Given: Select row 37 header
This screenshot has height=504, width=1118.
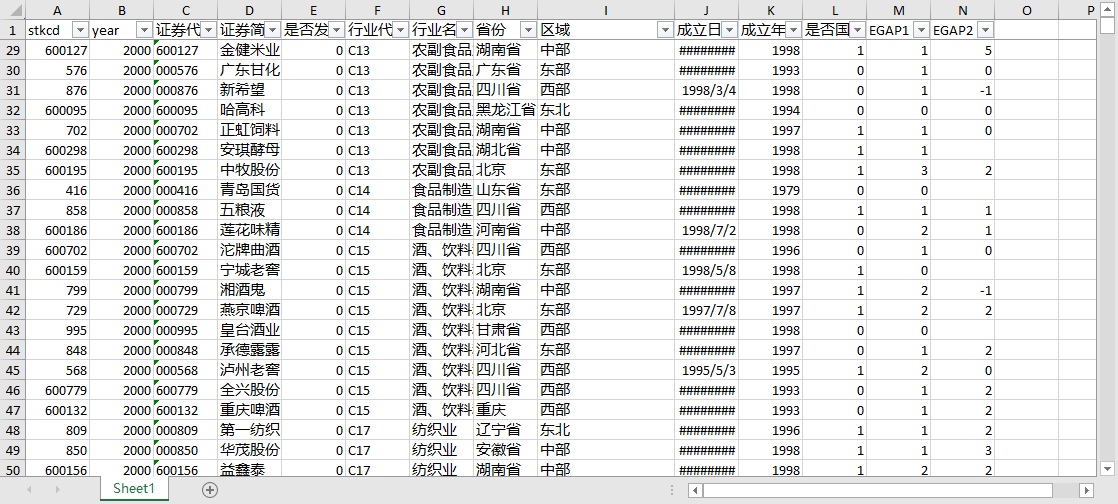Looking at the screenshot, I should (x=12, y=210).
